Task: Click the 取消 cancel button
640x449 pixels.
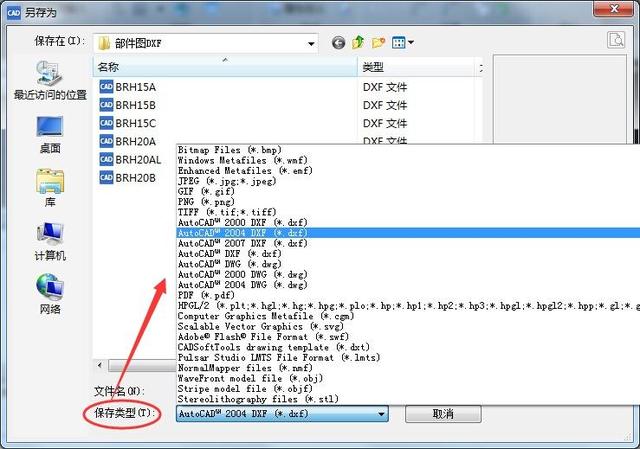Action: click(443, 414)
